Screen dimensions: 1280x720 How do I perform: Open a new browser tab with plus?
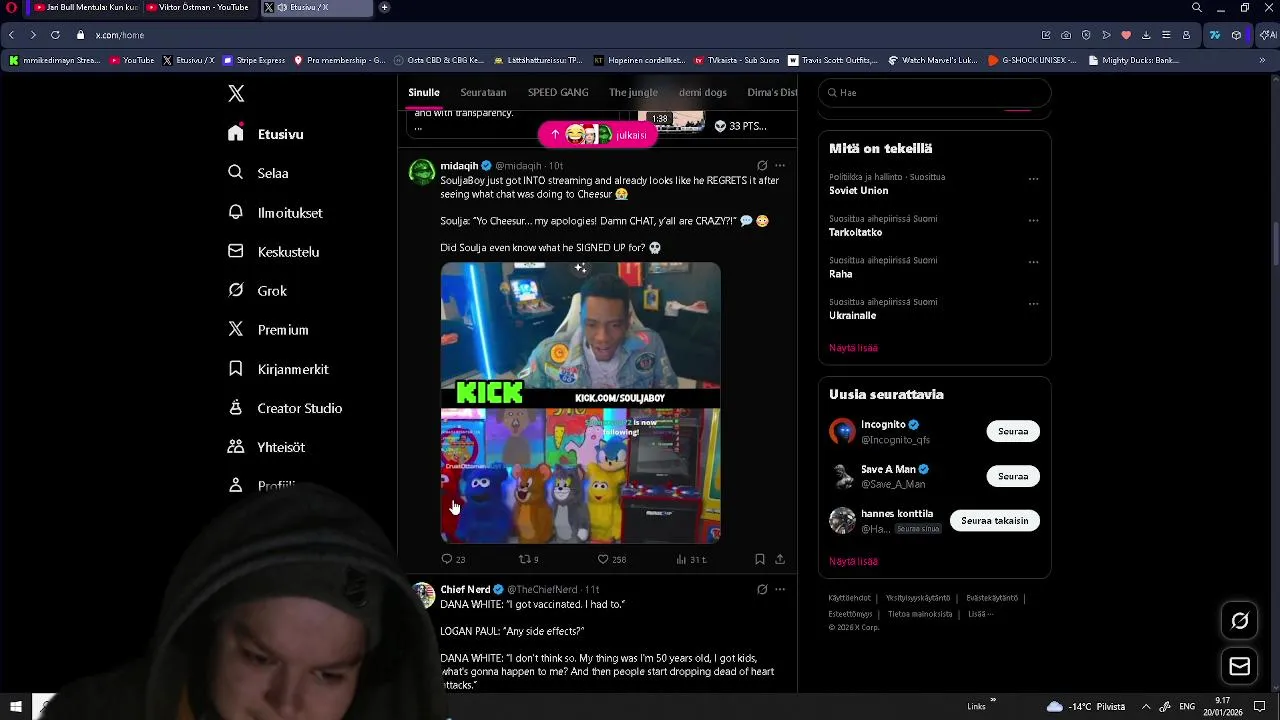tap(384, 7)
